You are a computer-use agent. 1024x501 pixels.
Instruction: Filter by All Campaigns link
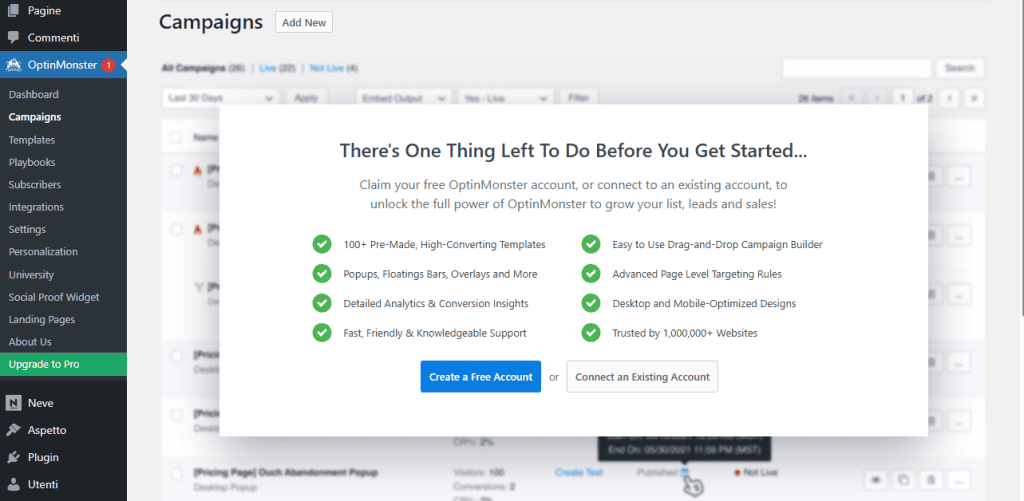click(x=202, y=68)
